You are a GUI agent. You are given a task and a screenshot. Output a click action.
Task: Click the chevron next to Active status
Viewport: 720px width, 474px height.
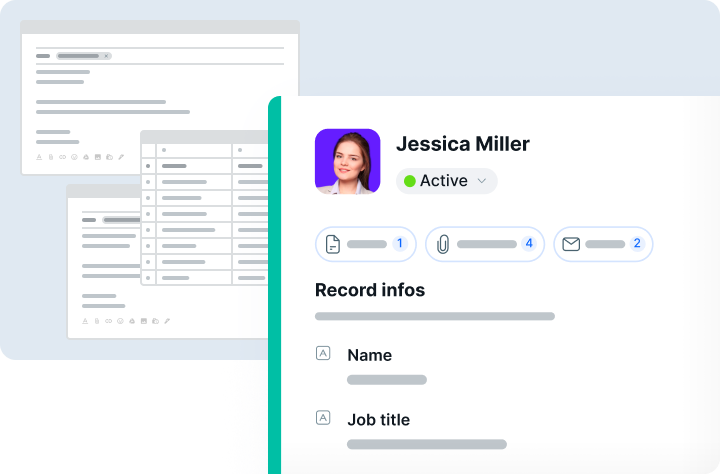coord(481,181)
